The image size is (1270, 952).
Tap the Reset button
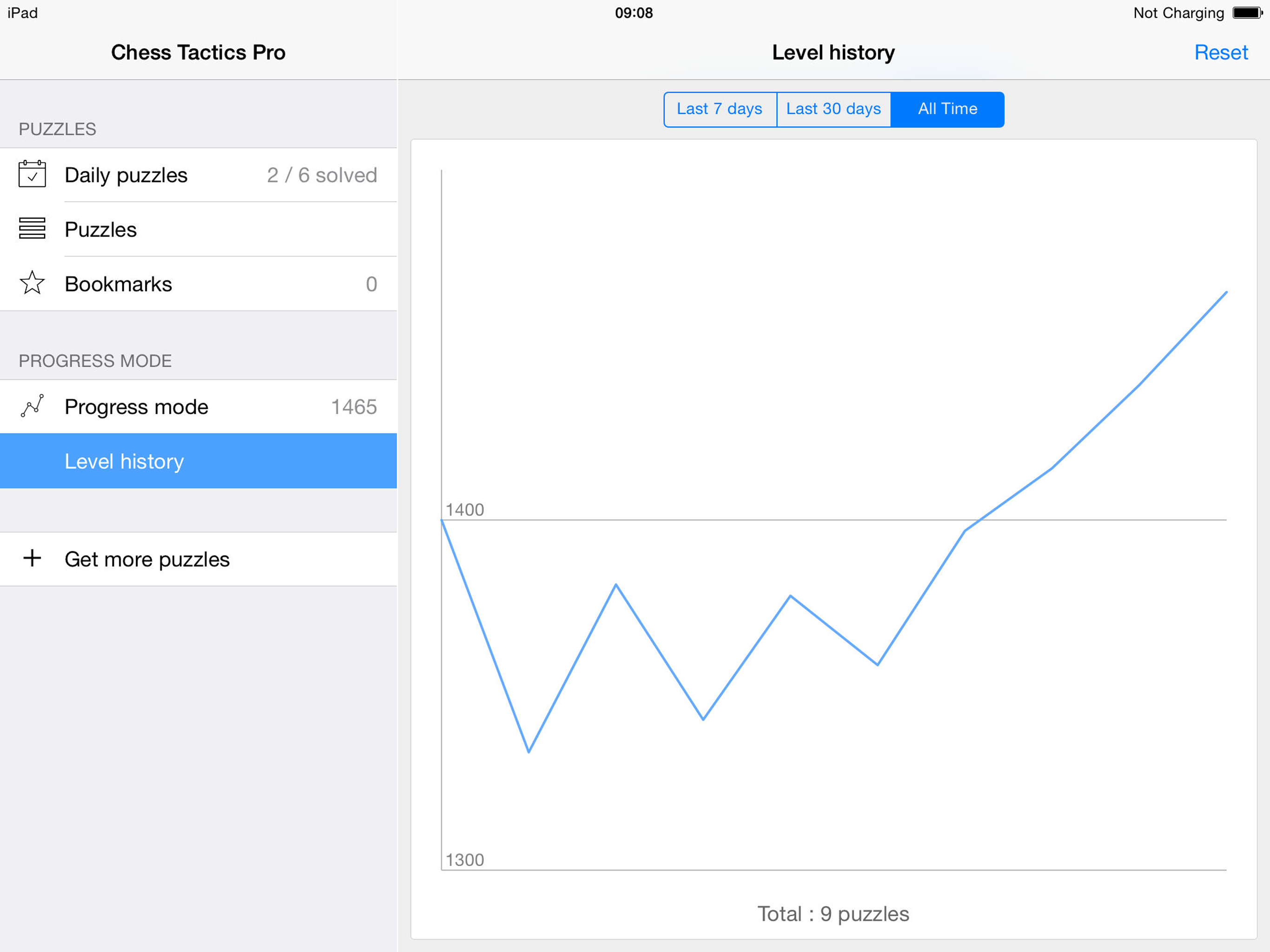[1221, 52]
